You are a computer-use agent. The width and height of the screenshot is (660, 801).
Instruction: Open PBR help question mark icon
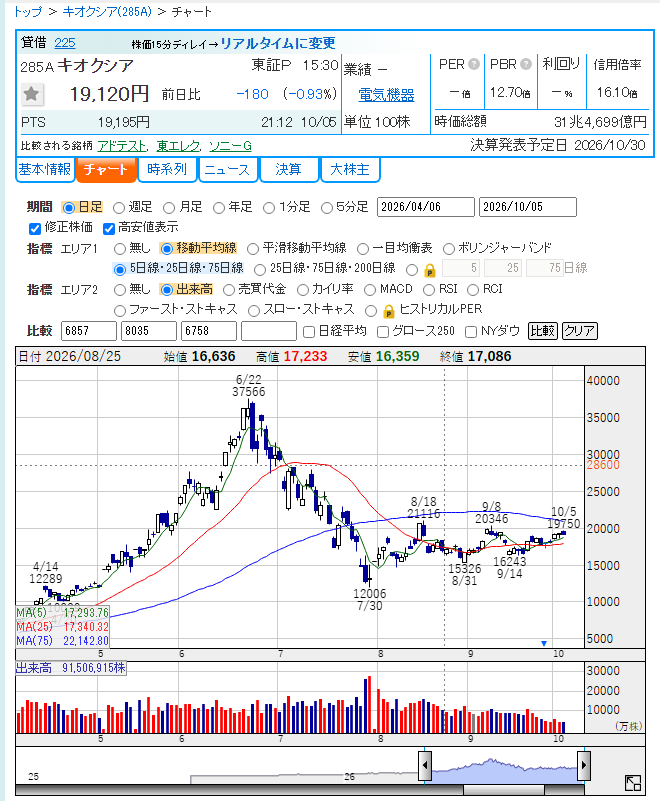coord(526,64)
